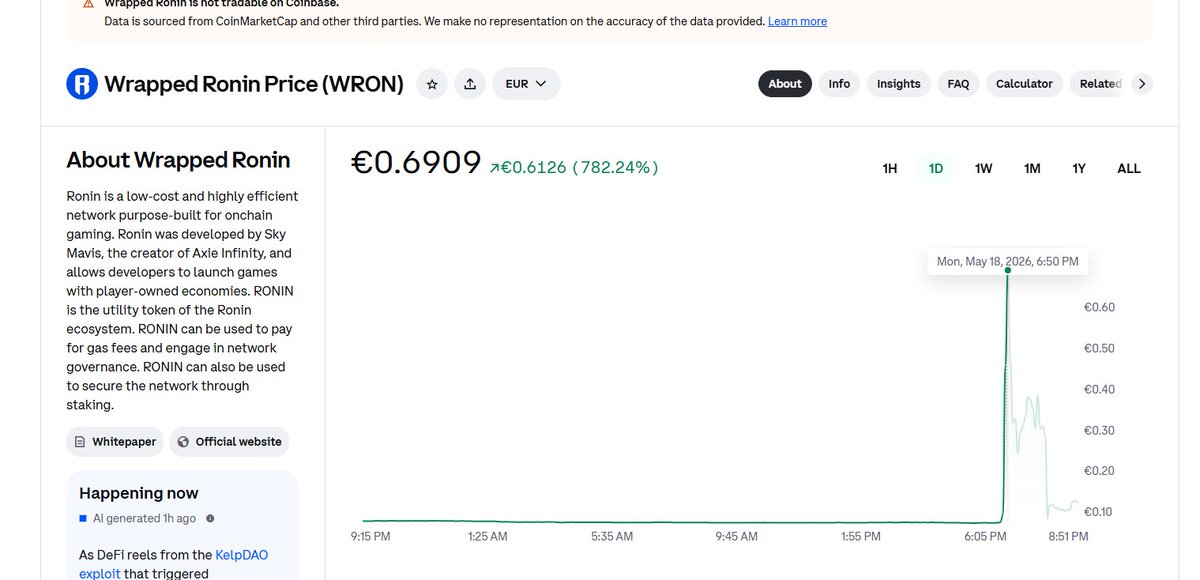Click the €0.10 axis label
The height and width of the screenshot is (580, 1200).
tap(1099, 512)
